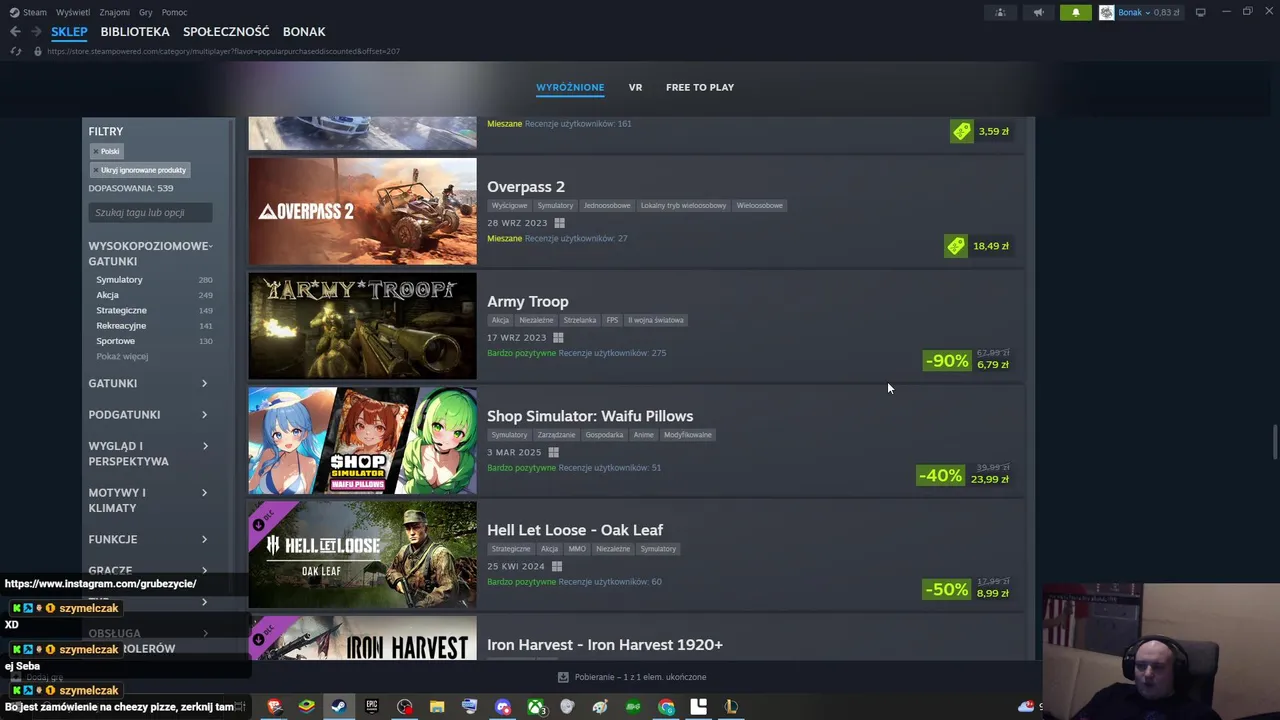Expand the Wygląd i perspektywa section

[148, 454]
